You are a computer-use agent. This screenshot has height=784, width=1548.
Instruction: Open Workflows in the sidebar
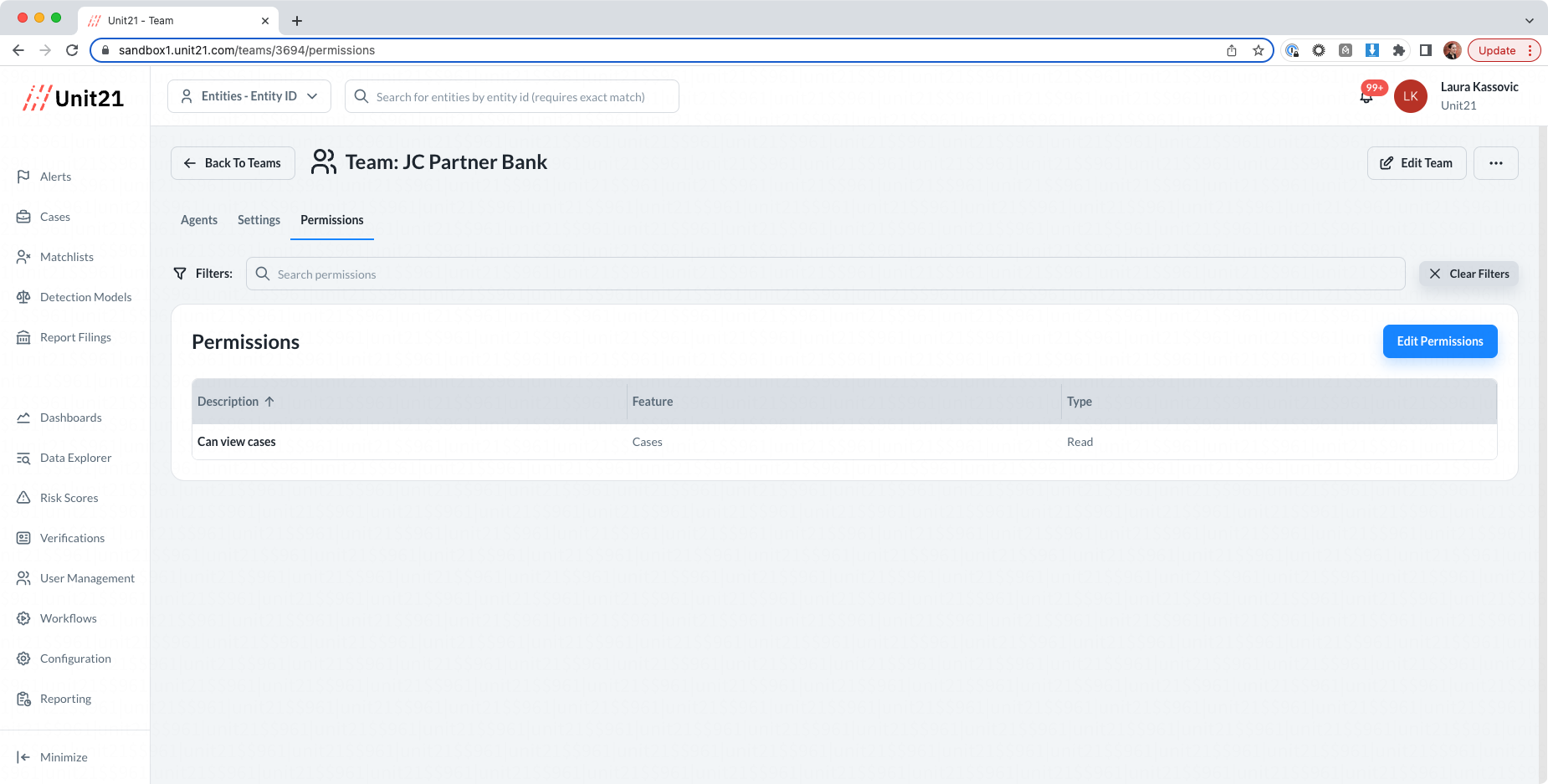pyautogui.click(x=56, y=618)
